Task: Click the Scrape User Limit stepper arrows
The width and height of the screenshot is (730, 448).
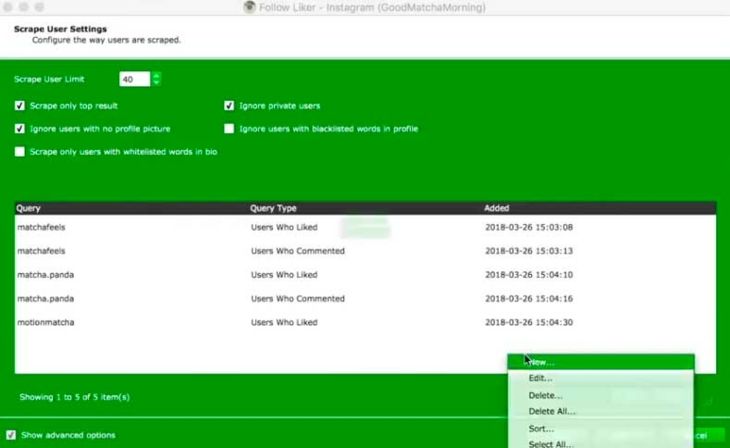Action: (156, 79)
